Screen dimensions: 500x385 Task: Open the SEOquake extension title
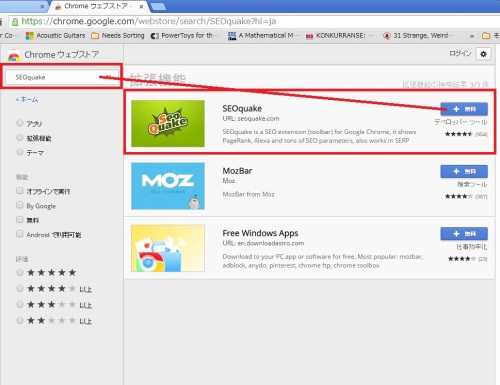coord(242,108)
